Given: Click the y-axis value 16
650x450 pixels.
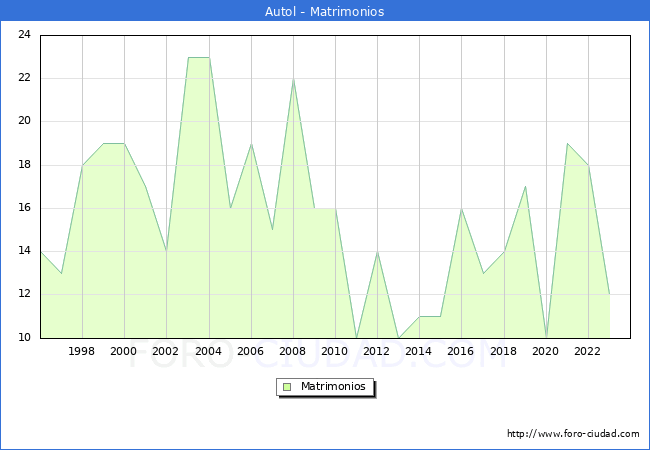Looking at the screenshot, I should 25,208.
